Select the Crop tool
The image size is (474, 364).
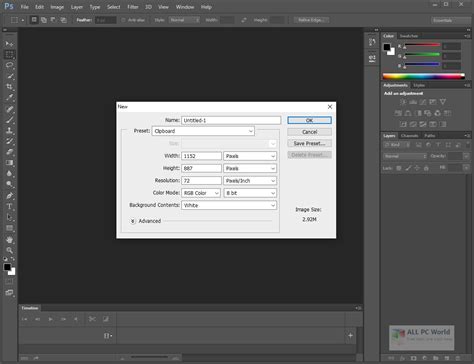coord(9,87)
